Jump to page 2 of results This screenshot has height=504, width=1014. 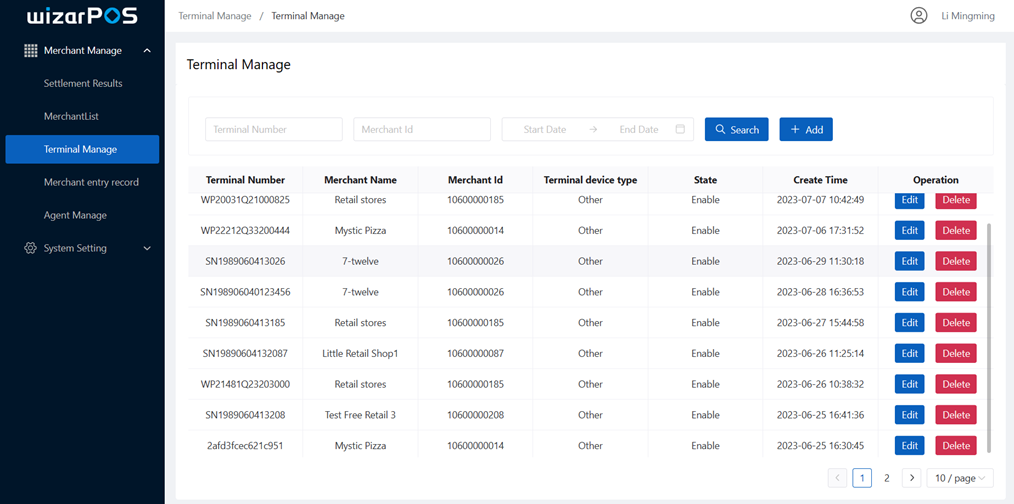886,478
